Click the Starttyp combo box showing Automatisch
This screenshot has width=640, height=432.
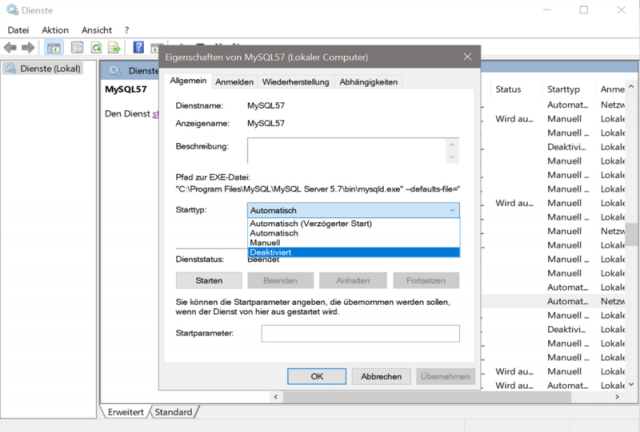click(353, 210)
